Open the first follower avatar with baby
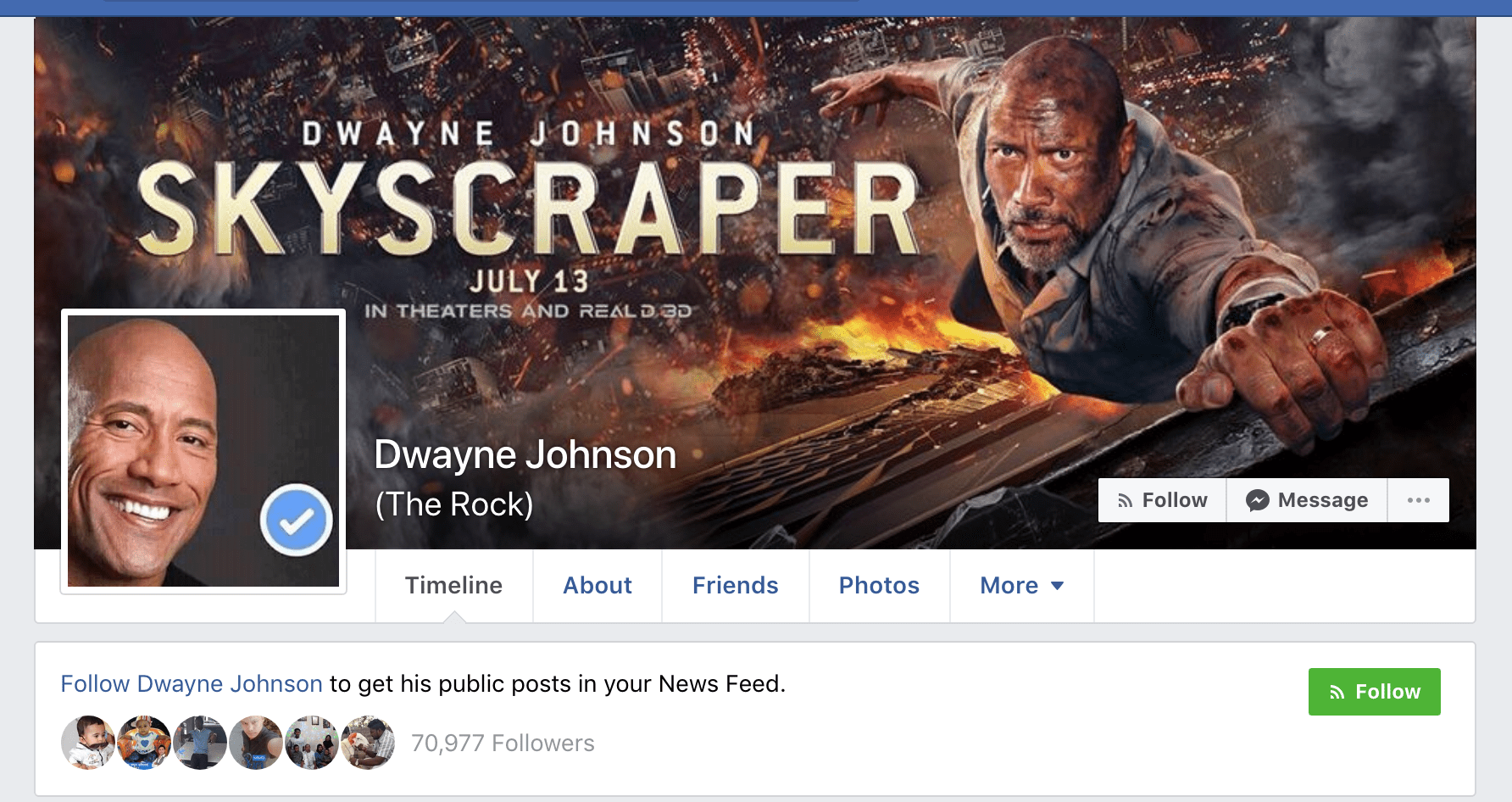This screenshot has height=802, width=1512. [x=88, y=743]
